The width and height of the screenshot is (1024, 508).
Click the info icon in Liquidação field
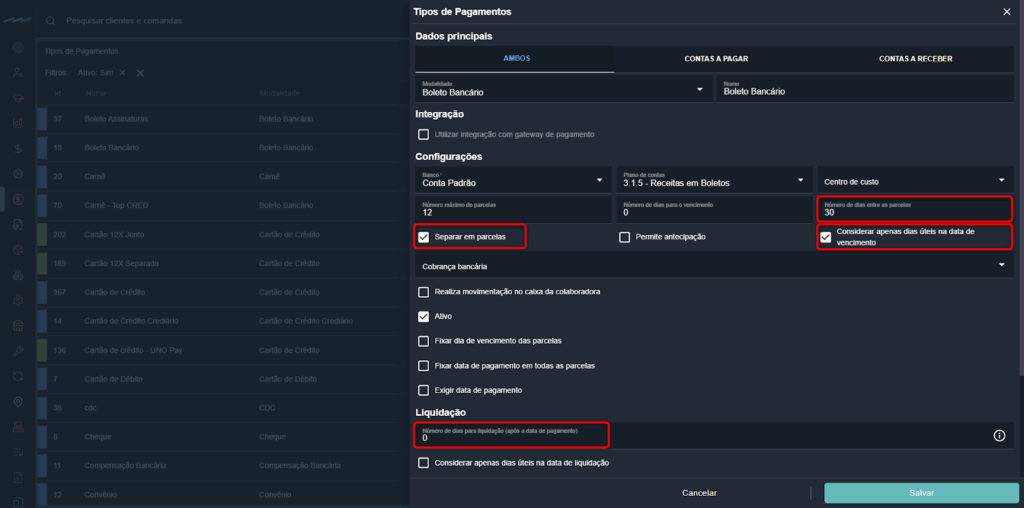point(998,435)
